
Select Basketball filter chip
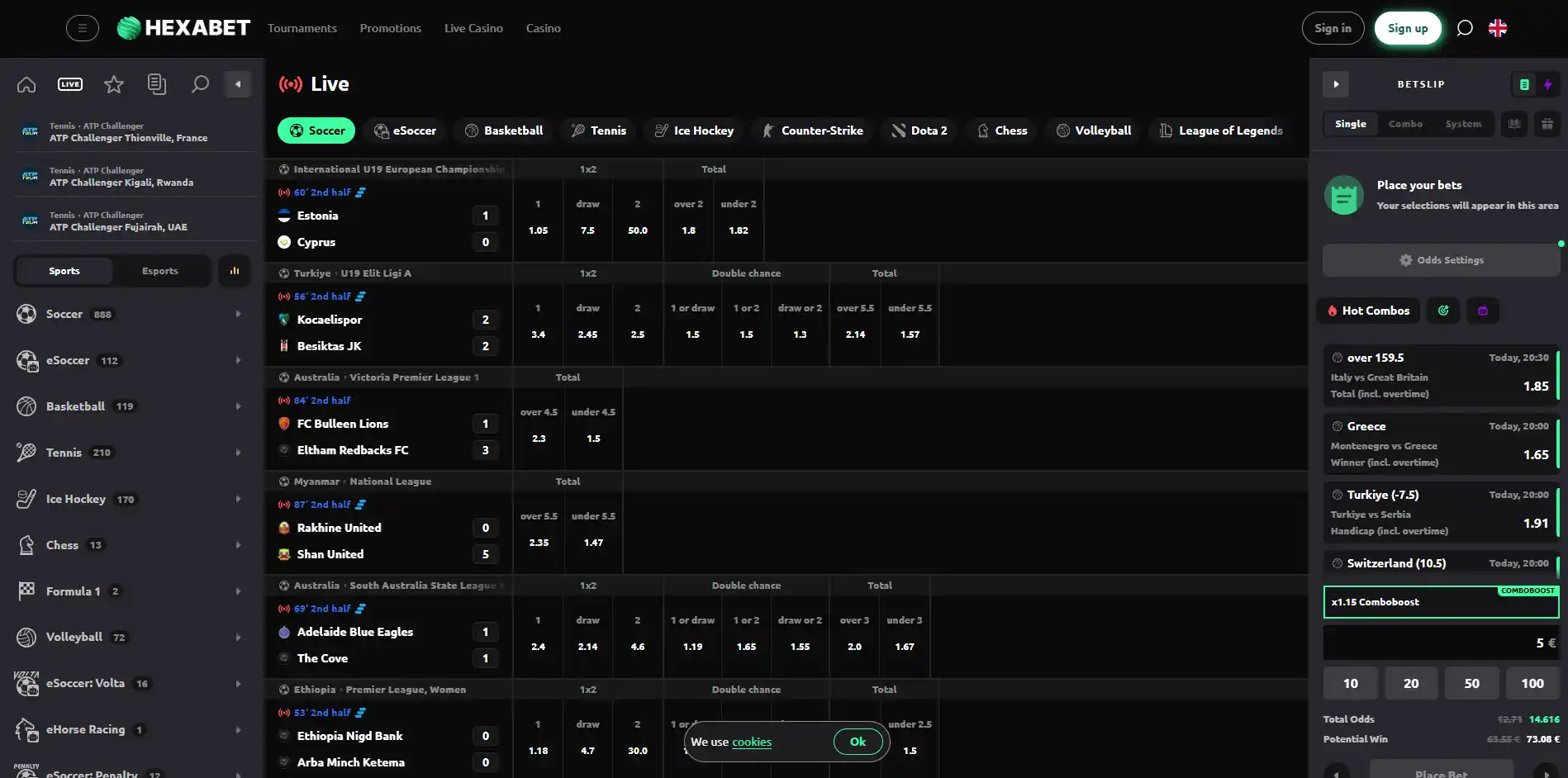[x=504, y=130]
